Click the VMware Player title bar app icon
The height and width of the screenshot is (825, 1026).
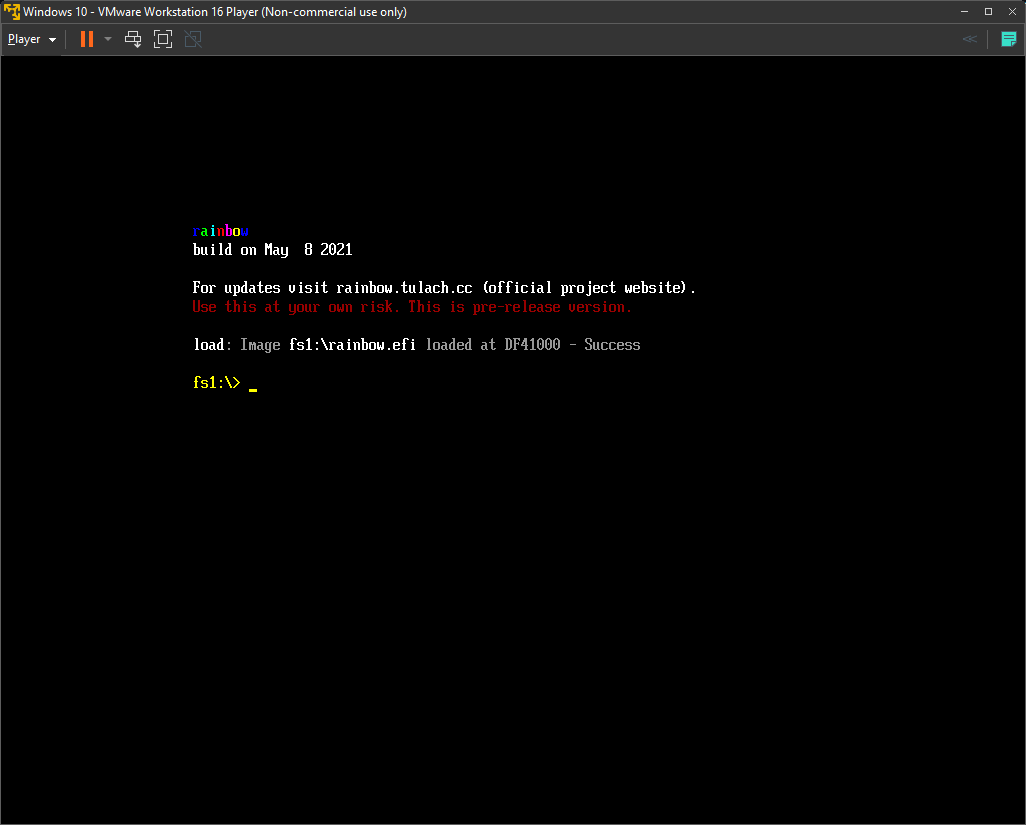coord(12,12)
